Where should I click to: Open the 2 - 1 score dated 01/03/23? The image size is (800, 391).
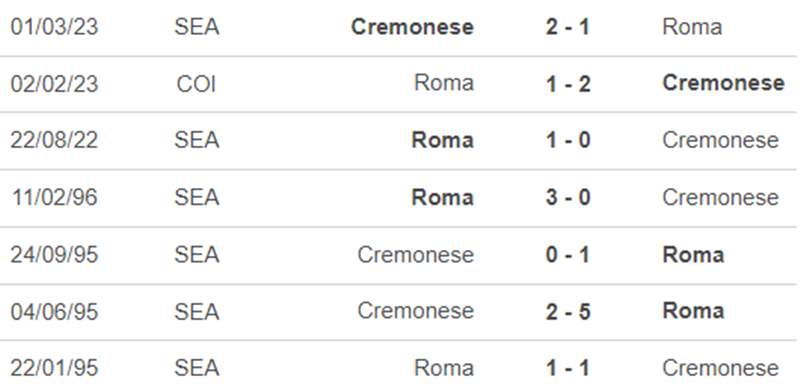click(567, 27)
